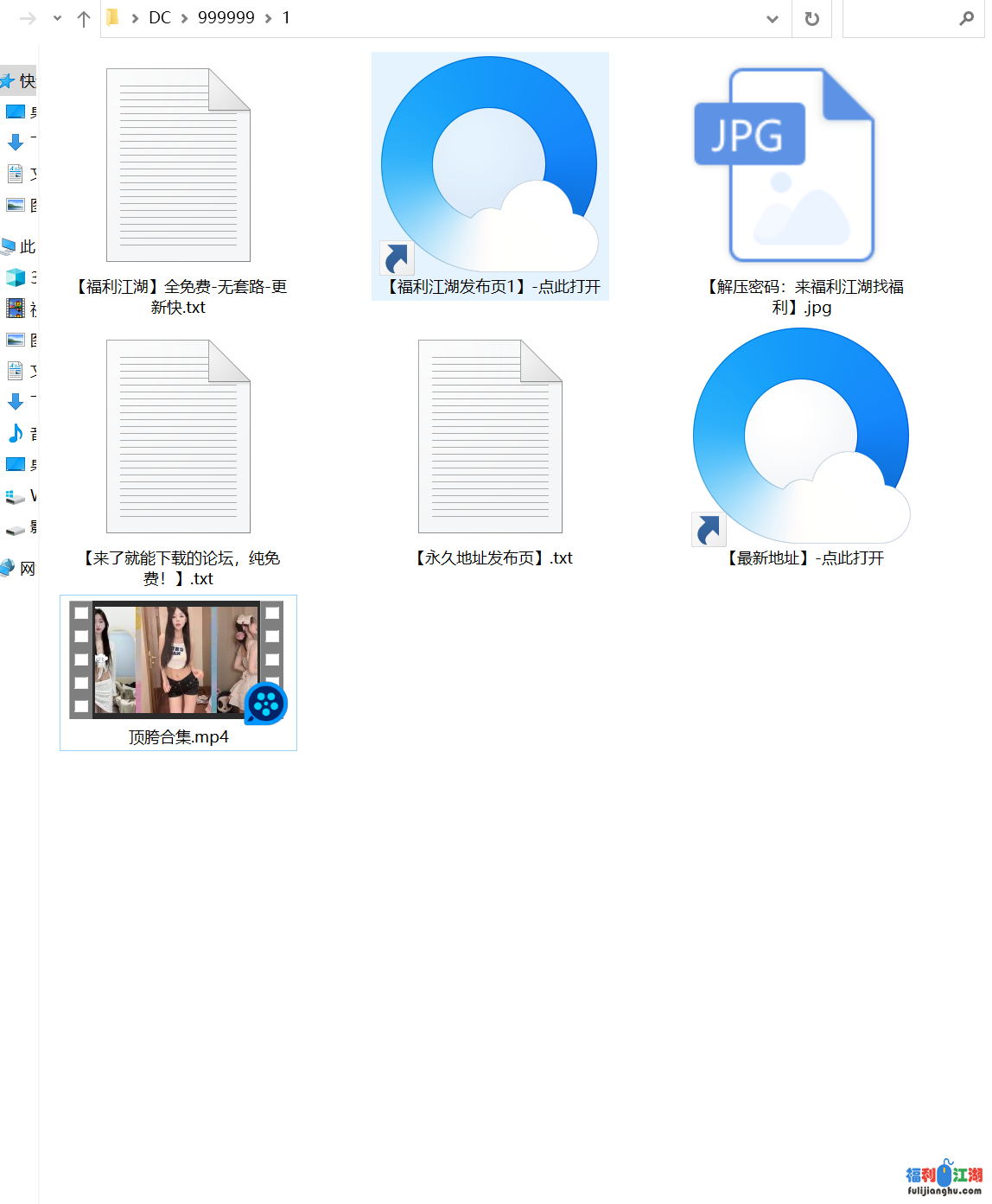
Task: Open the recent locations chevron beside forward arrow
Action: pos(57,18)
